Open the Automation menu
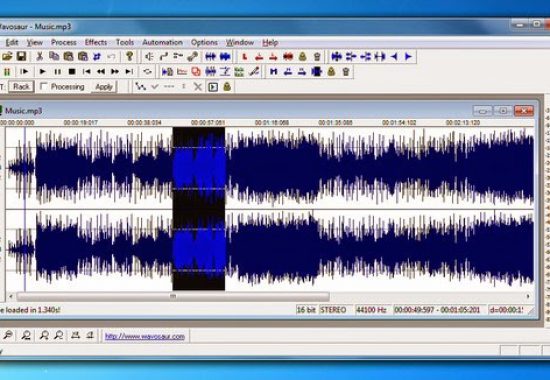The height and width of the screenshot is (380, 550). coord(162,42)
